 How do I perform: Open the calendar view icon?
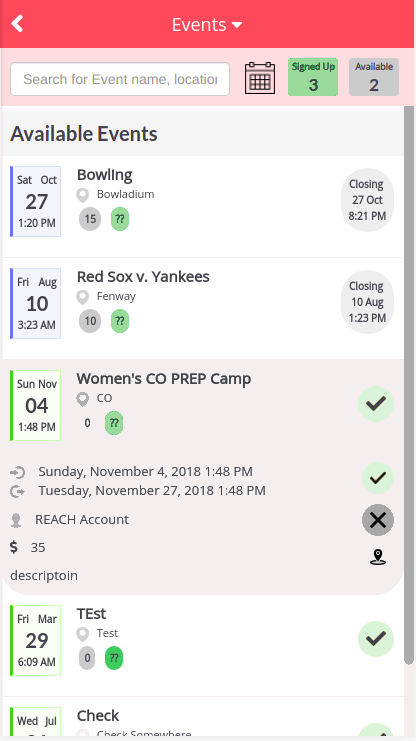(x=260, y=78)
